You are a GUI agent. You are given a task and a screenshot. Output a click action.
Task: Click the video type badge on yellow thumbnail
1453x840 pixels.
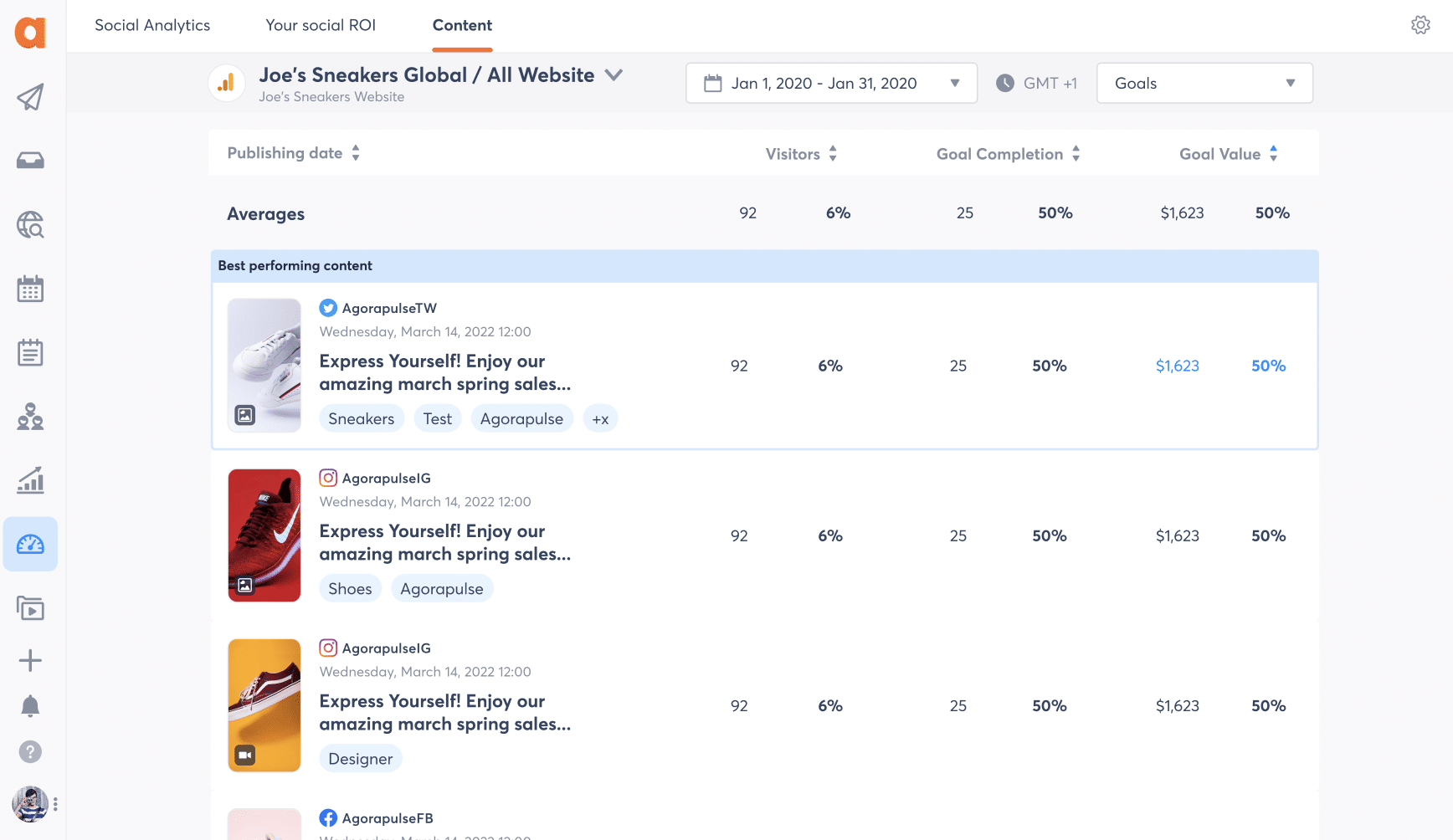[244, 755]
